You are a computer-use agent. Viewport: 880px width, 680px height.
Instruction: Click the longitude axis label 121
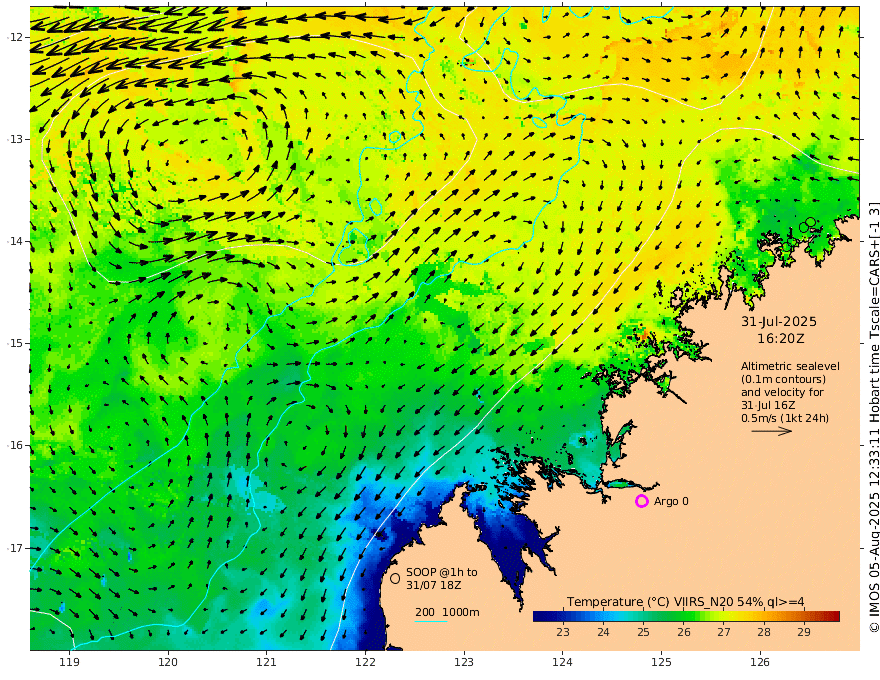267,662
